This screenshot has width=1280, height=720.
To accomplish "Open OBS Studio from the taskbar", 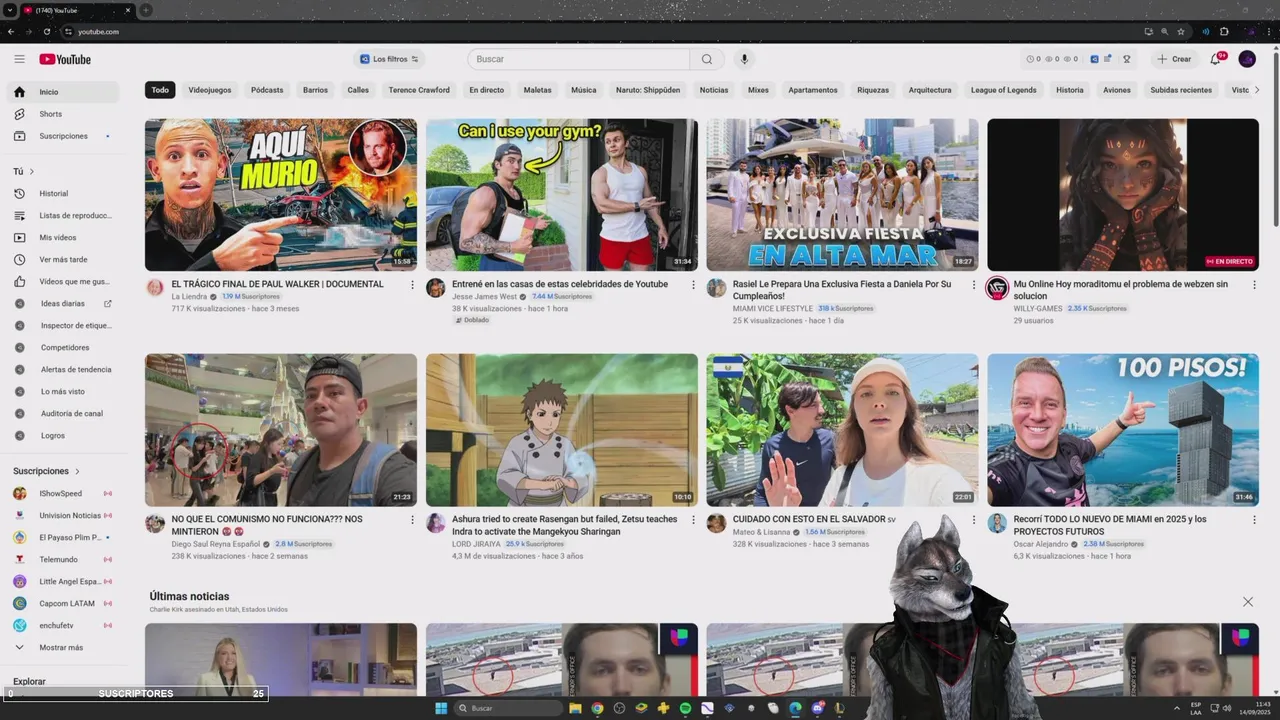I will click(619, 708).
